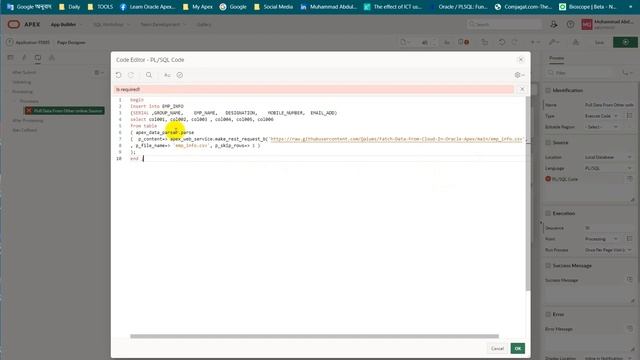Click the Oracle APEX logo

point(24,24)
